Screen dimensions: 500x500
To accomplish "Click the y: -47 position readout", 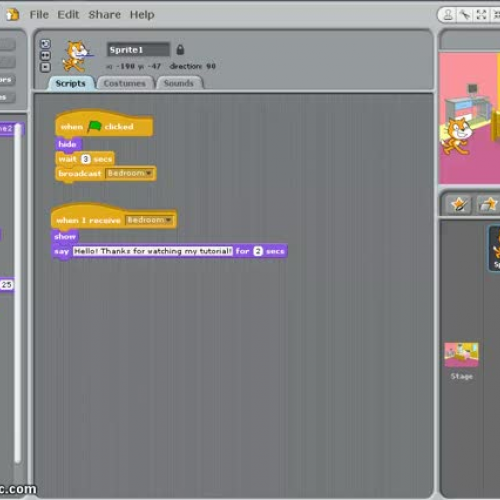I will coord(150,66).
